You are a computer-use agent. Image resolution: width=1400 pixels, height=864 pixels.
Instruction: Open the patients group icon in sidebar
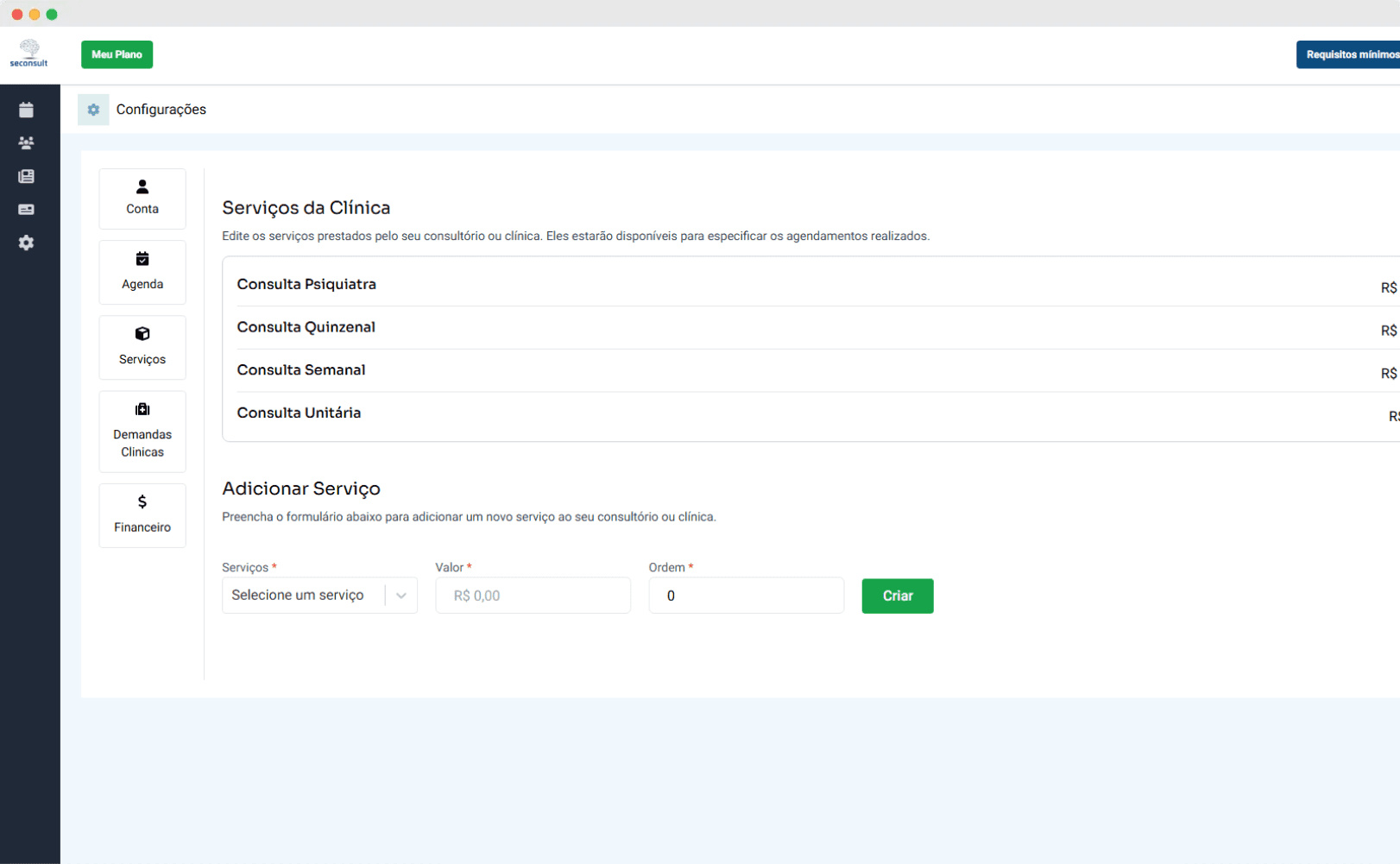26,143
